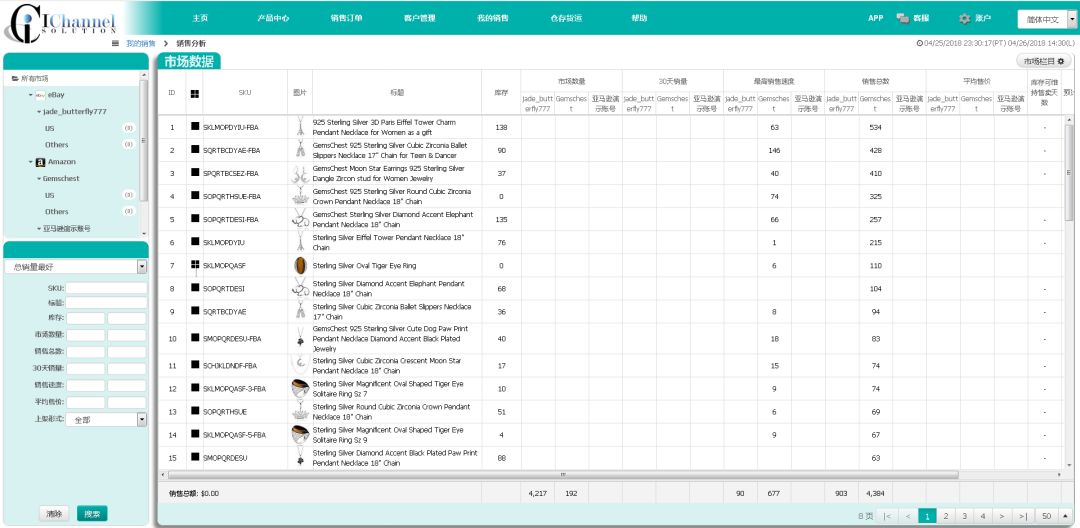Go to page 4

983,516
